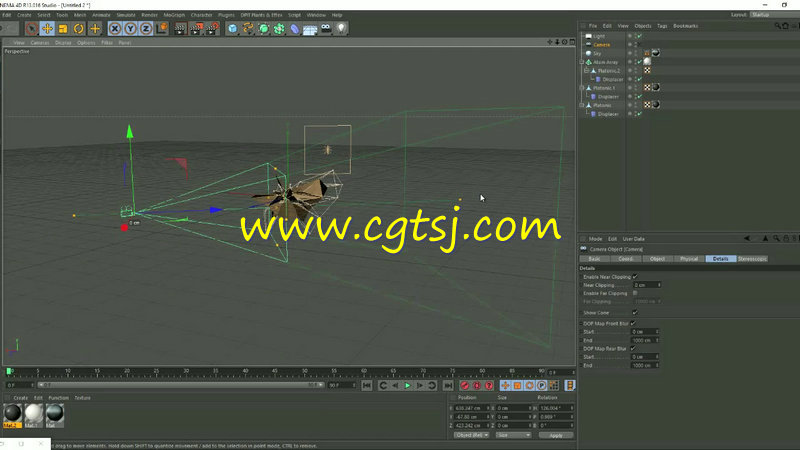Toggle DOF Map Front Blur checkbox

633,323
